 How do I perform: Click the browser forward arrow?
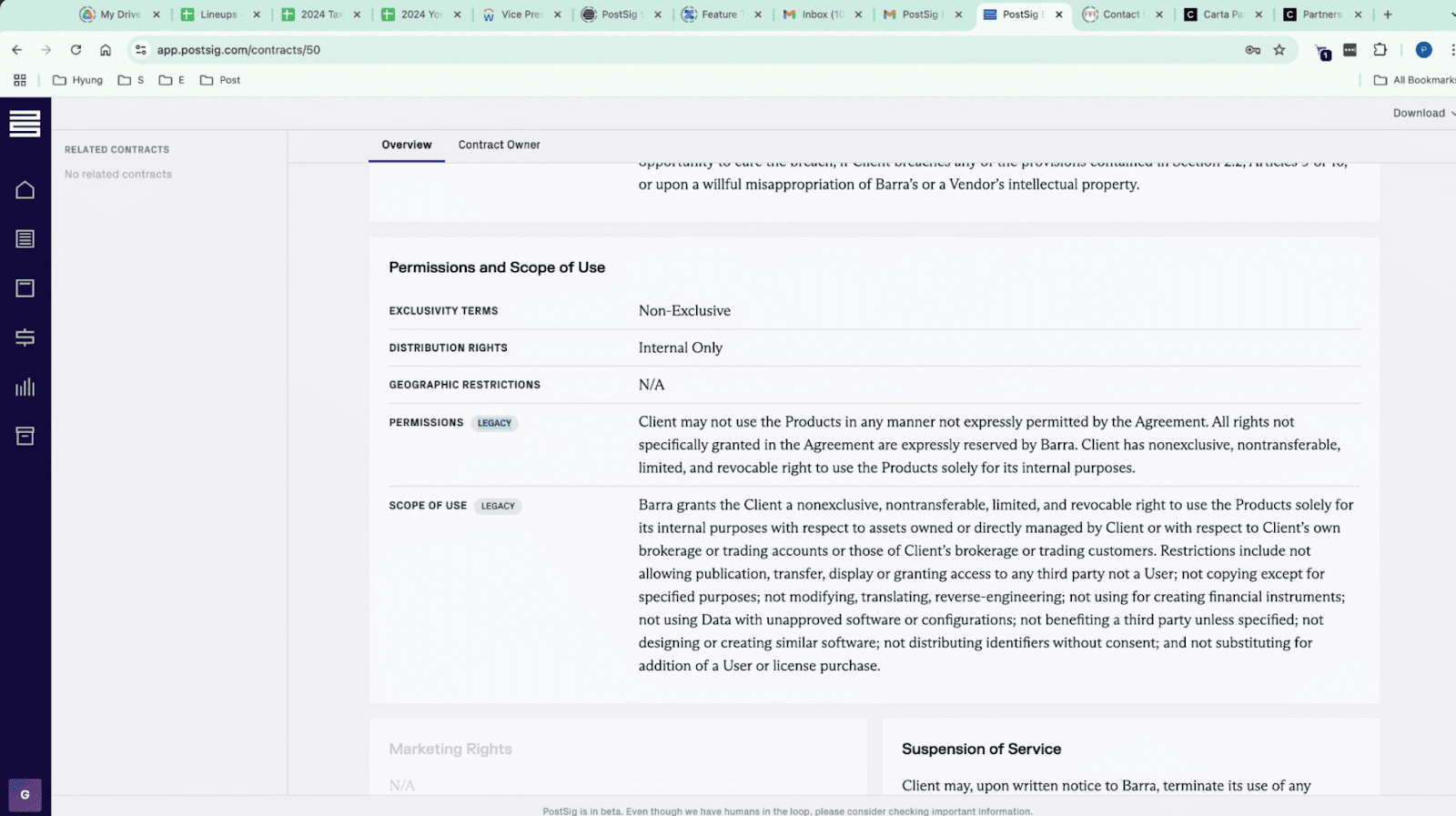coord(46,50)
